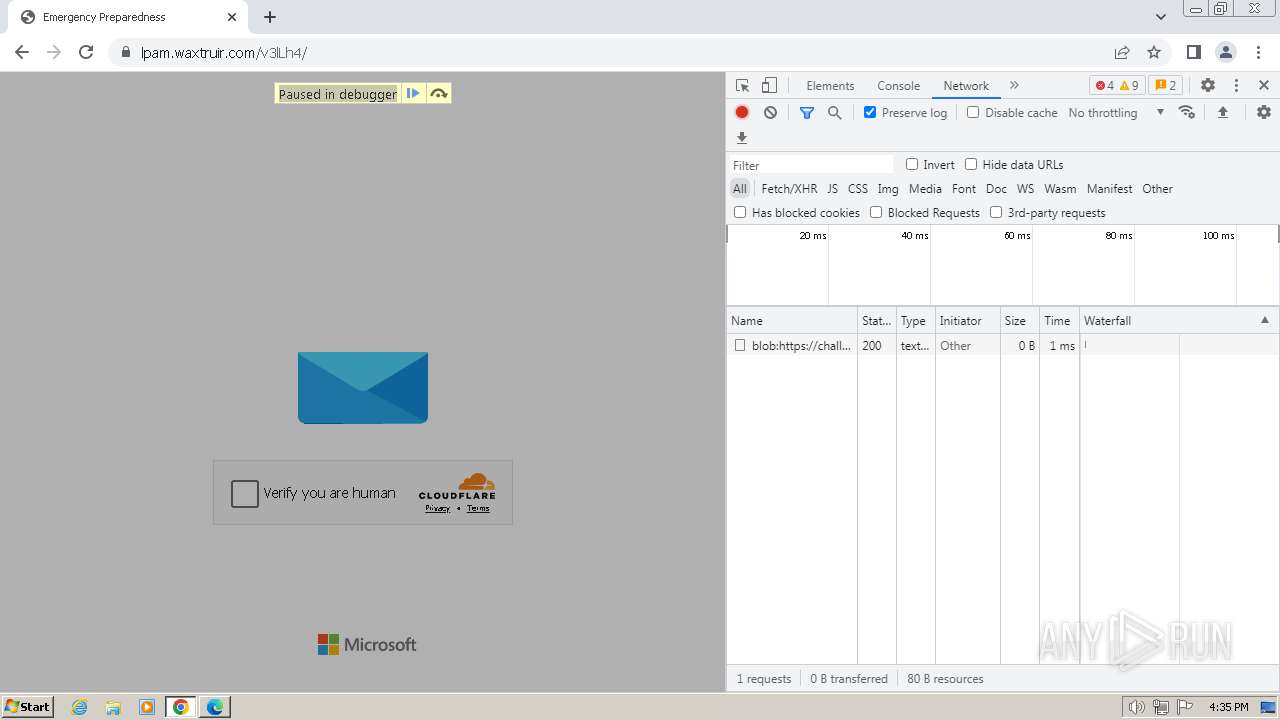This screenshot has height=720, width=1280.
Task: Click the inspect element selector icon
Action: pyautogui.click(x=742, y=86)
